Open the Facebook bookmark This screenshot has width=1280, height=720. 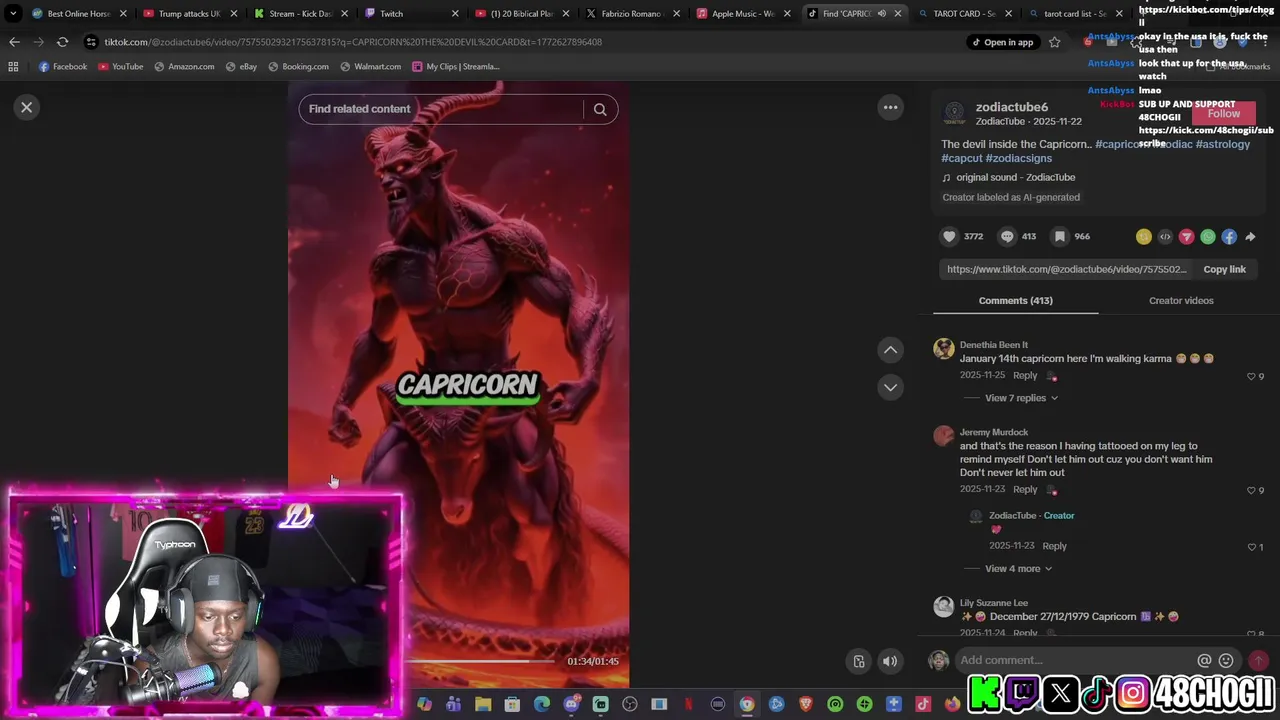(63, 67)
